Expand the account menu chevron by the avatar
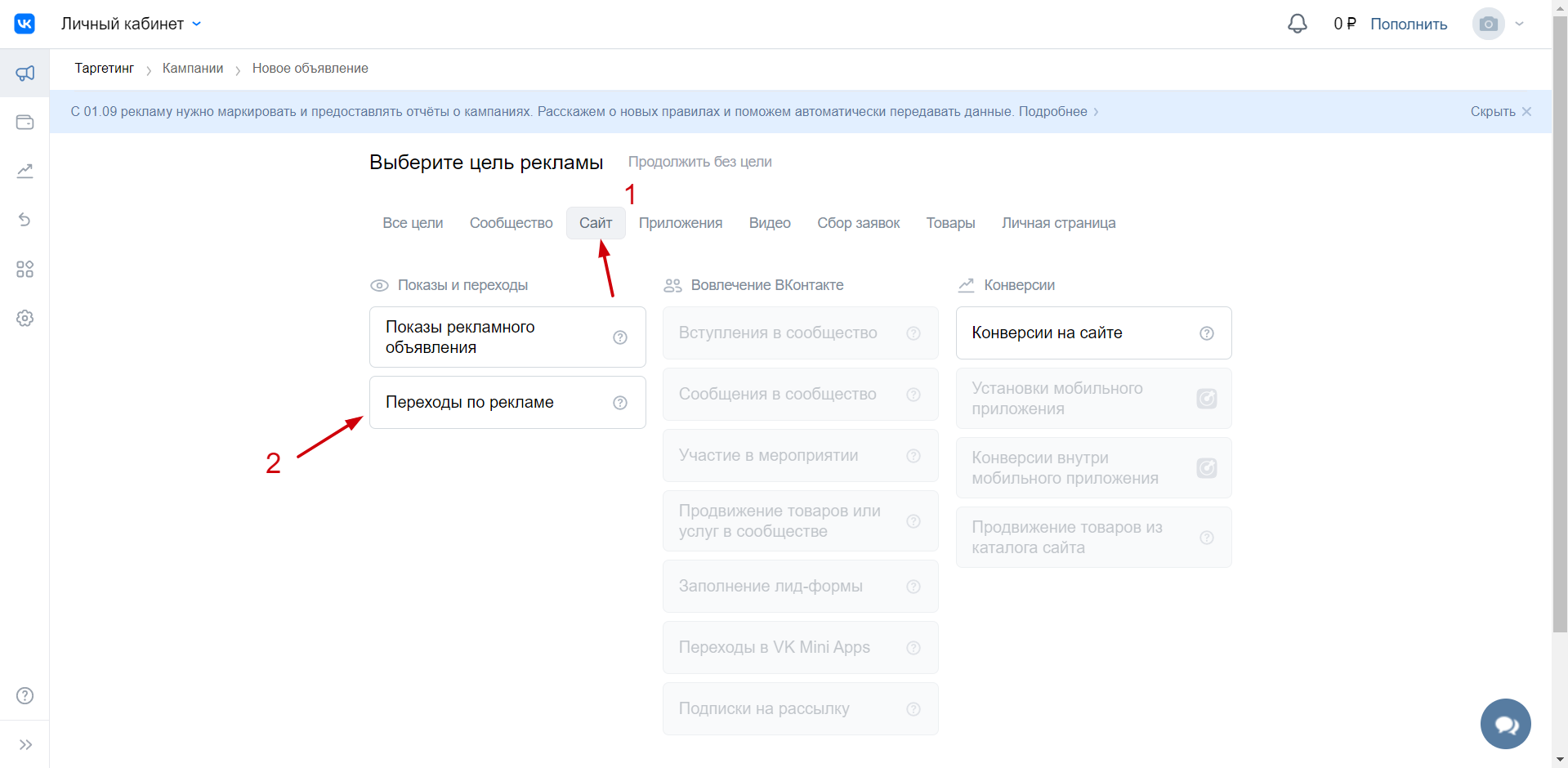Screen dimensions: 1568x768 tap(1519, 24)
